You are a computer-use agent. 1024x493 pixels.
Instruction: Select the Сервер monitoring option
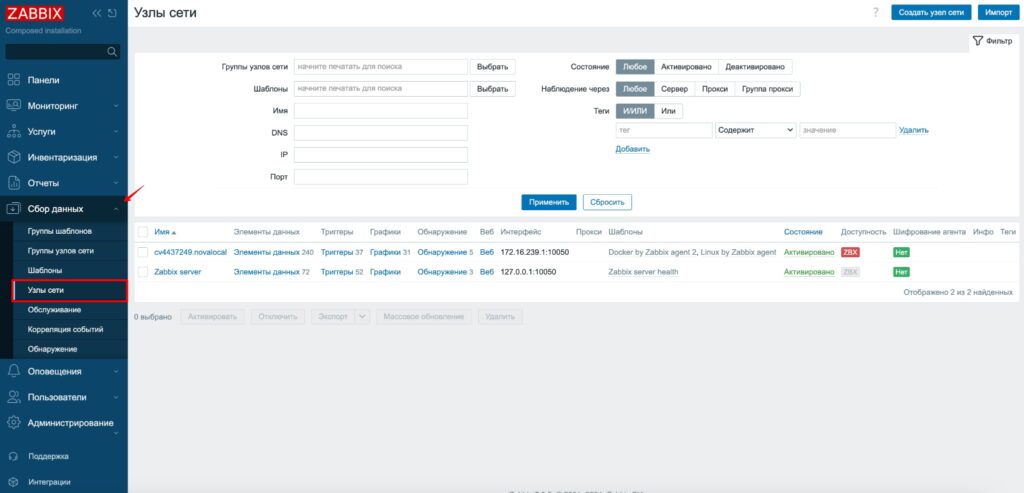point(673,89)
